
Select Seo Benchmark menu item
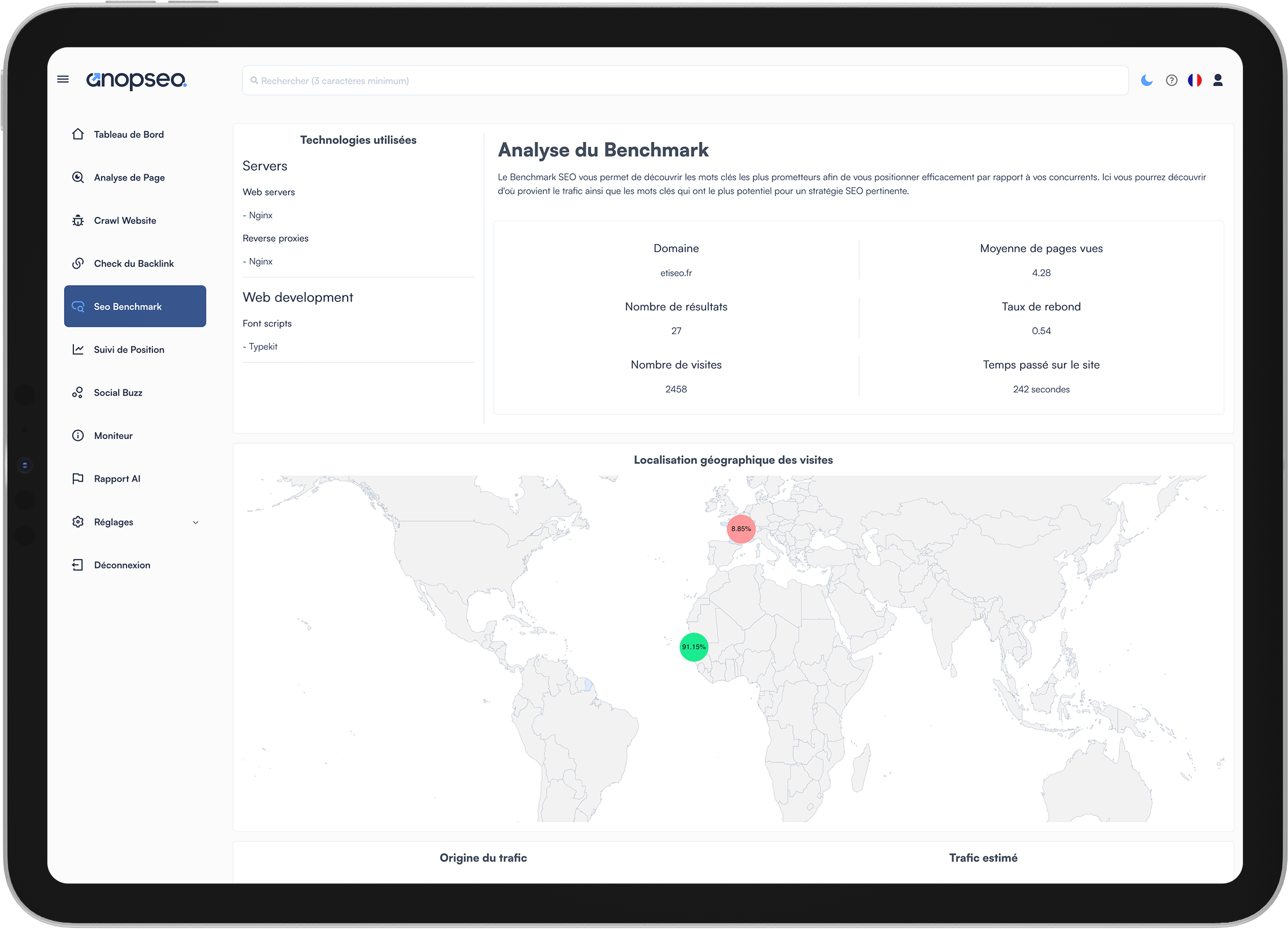[135, 306]
